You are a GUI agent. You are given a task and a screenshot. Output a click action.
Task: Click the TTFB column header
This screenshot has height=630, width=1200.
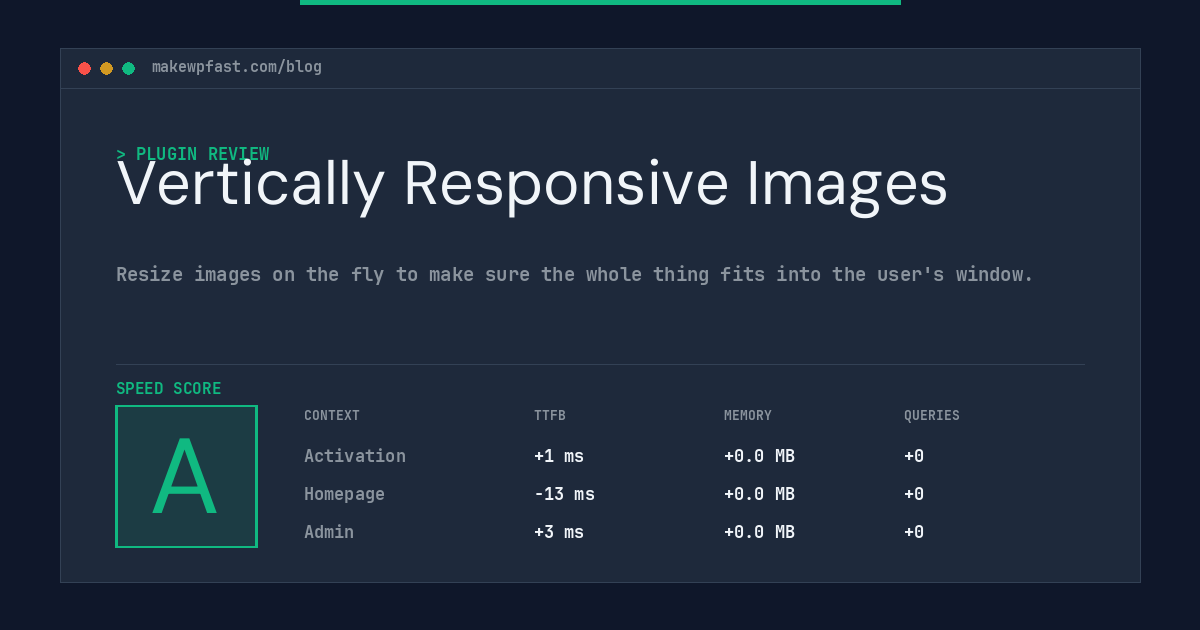[x=550, y=415]
